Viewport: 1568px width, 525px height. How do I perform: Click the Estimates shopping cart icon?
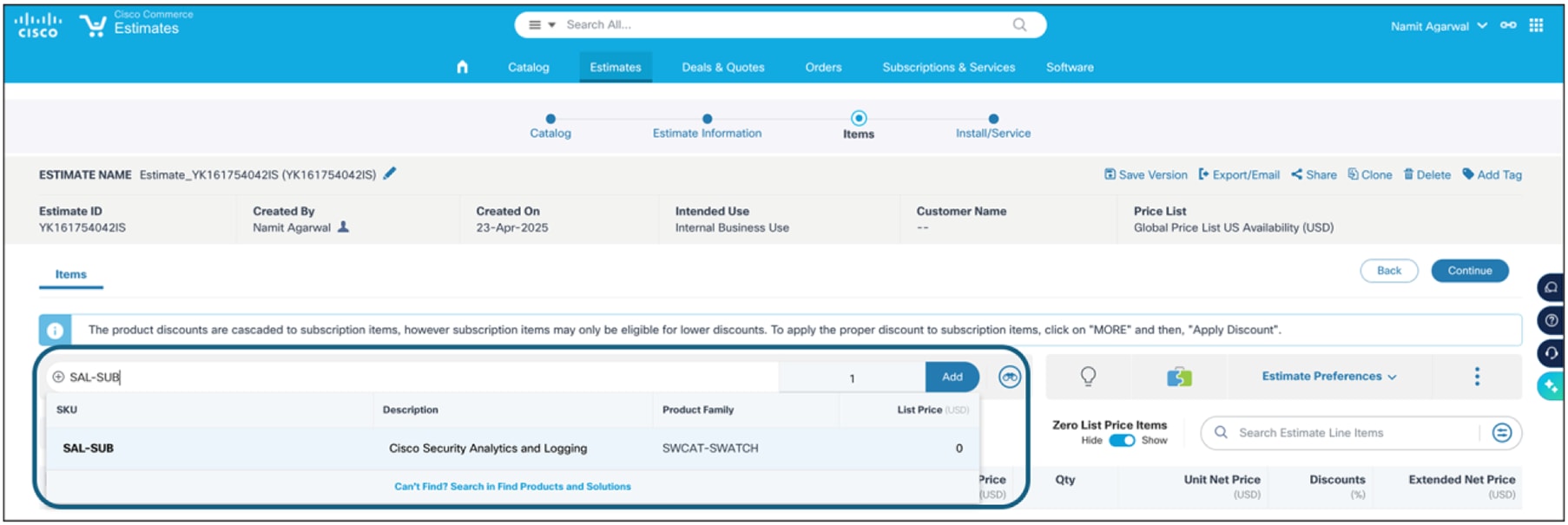(x=93, y=25)
